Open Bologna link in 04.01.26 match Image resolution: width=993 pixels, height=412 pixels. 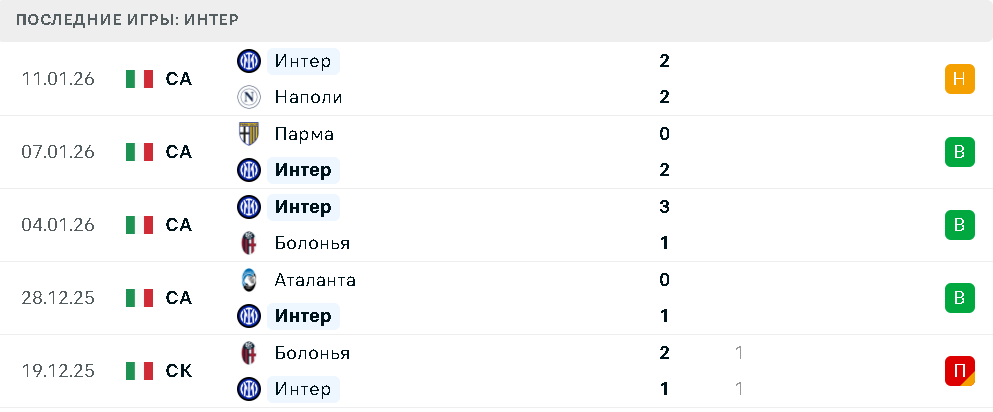point(312,243)
